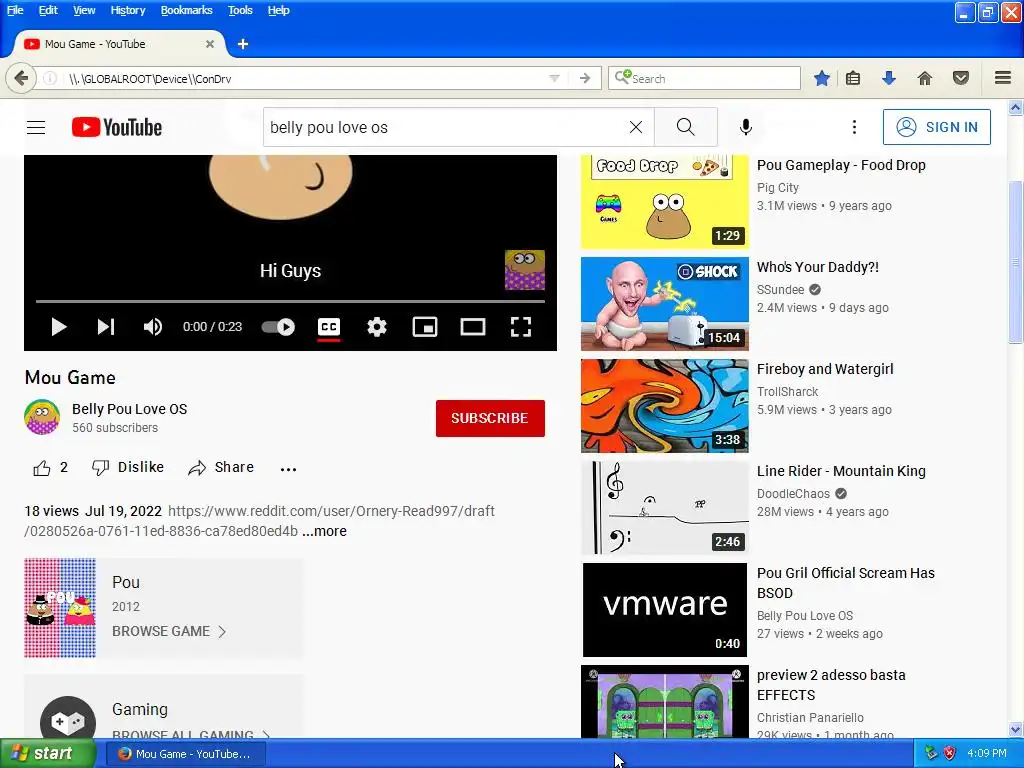Focus the Firefox Search box
The width and height of the screenshot is (1024, 768).
click(704, 78)
